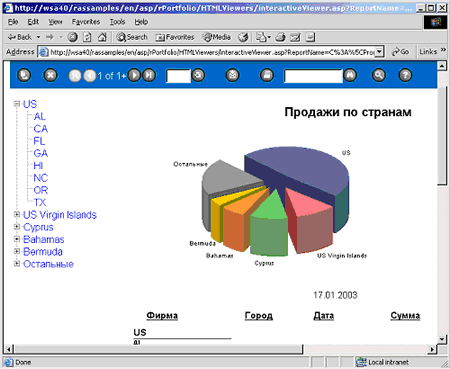Open the viewer help question mark icon
This screenshot has width=450, height=369.
pos(405,75)
